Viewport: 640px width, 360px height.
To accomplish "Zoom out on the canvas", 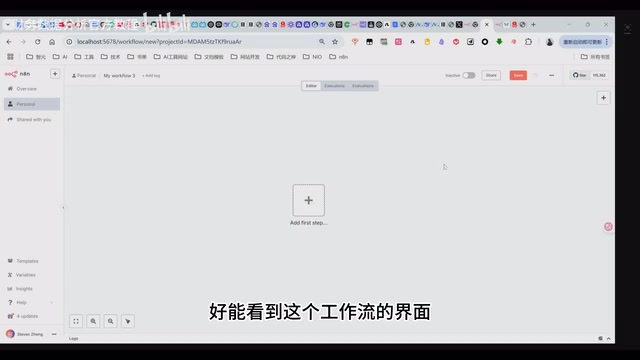I will tap(110, 321).
